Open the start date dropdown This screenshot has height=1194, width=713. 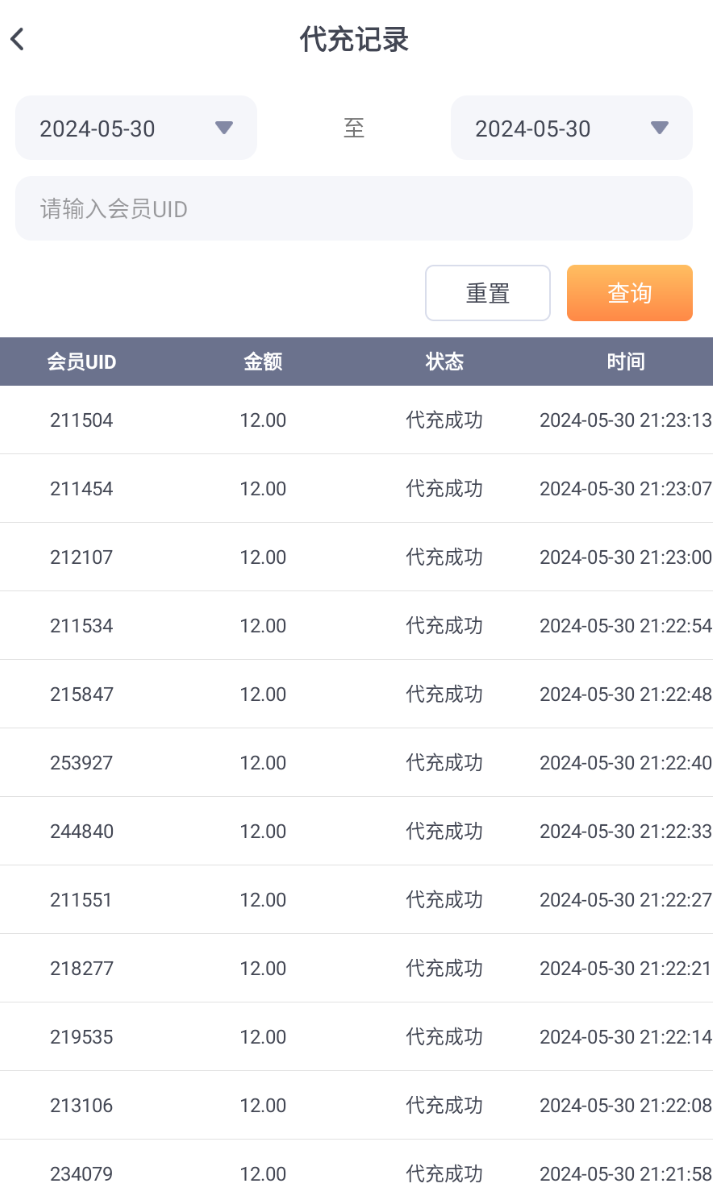[x=136, y=128]
